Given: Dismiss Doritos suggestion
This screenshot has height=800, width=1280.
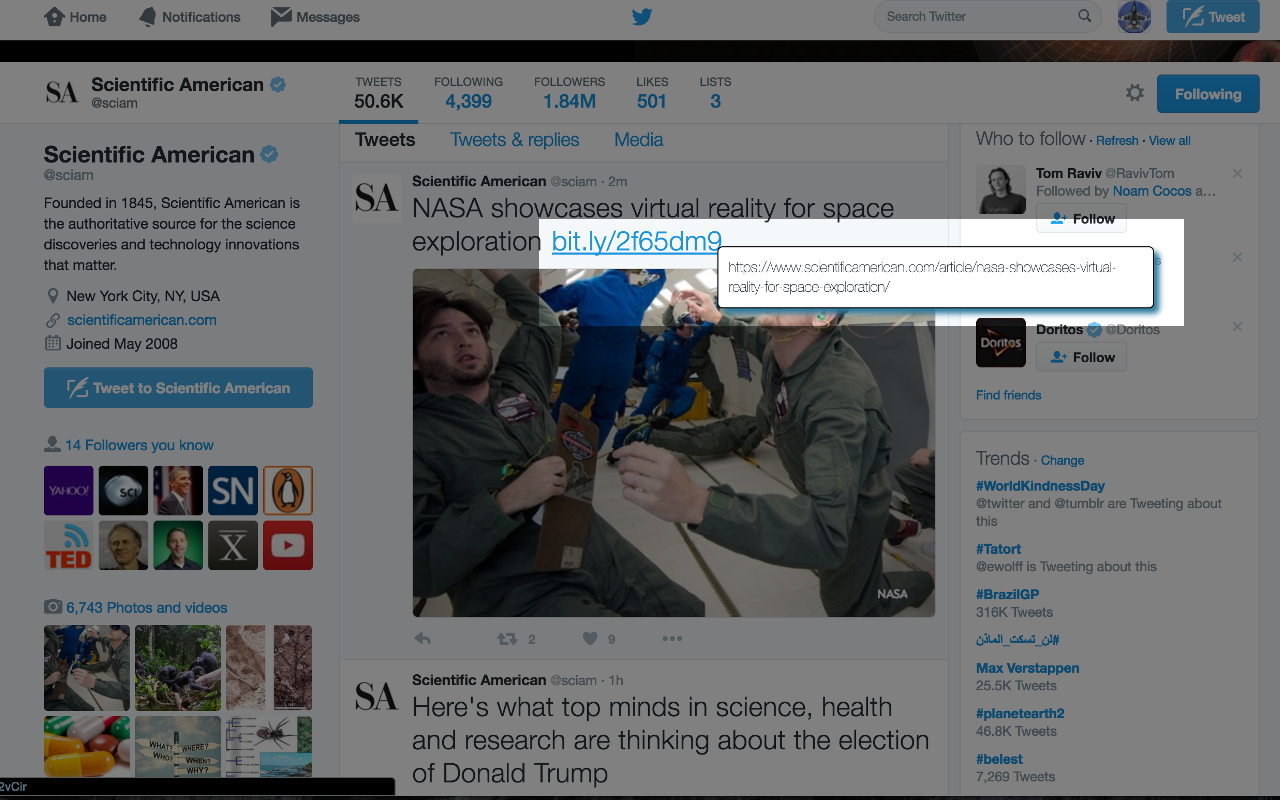Looking at the screenshot, I should (x=1237, y=327).
